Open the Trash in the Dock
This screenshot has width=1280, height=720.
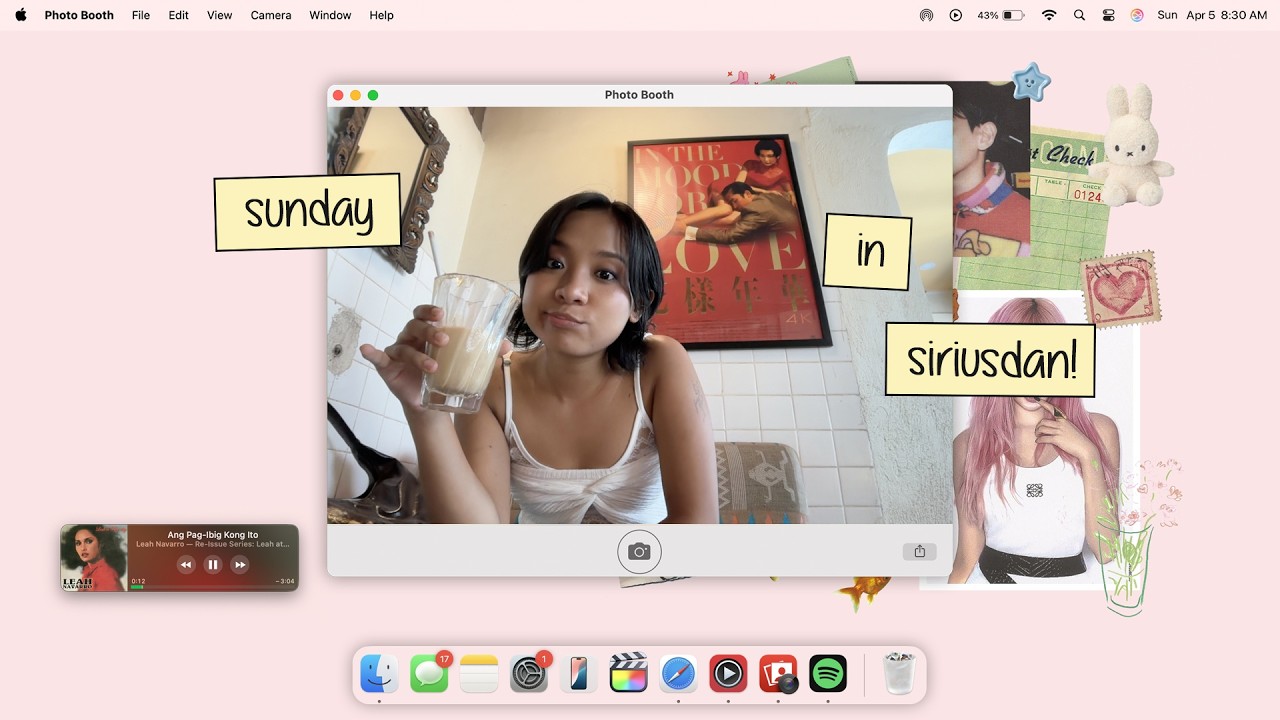pyautogui.click(x=900, y=673)
